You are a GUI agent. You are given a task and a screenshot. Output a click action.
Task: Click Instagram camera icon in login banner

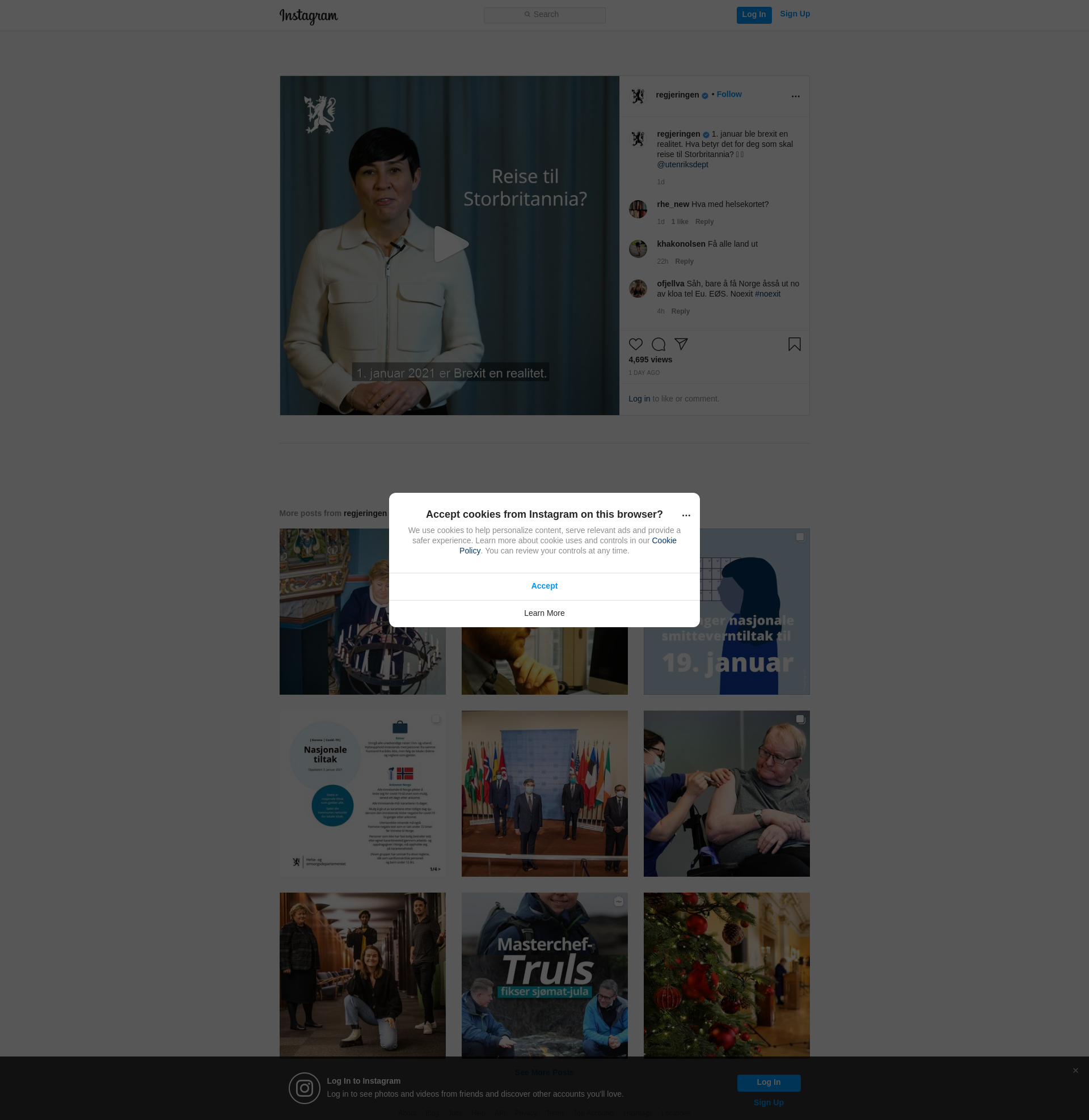click(304, 1088)
